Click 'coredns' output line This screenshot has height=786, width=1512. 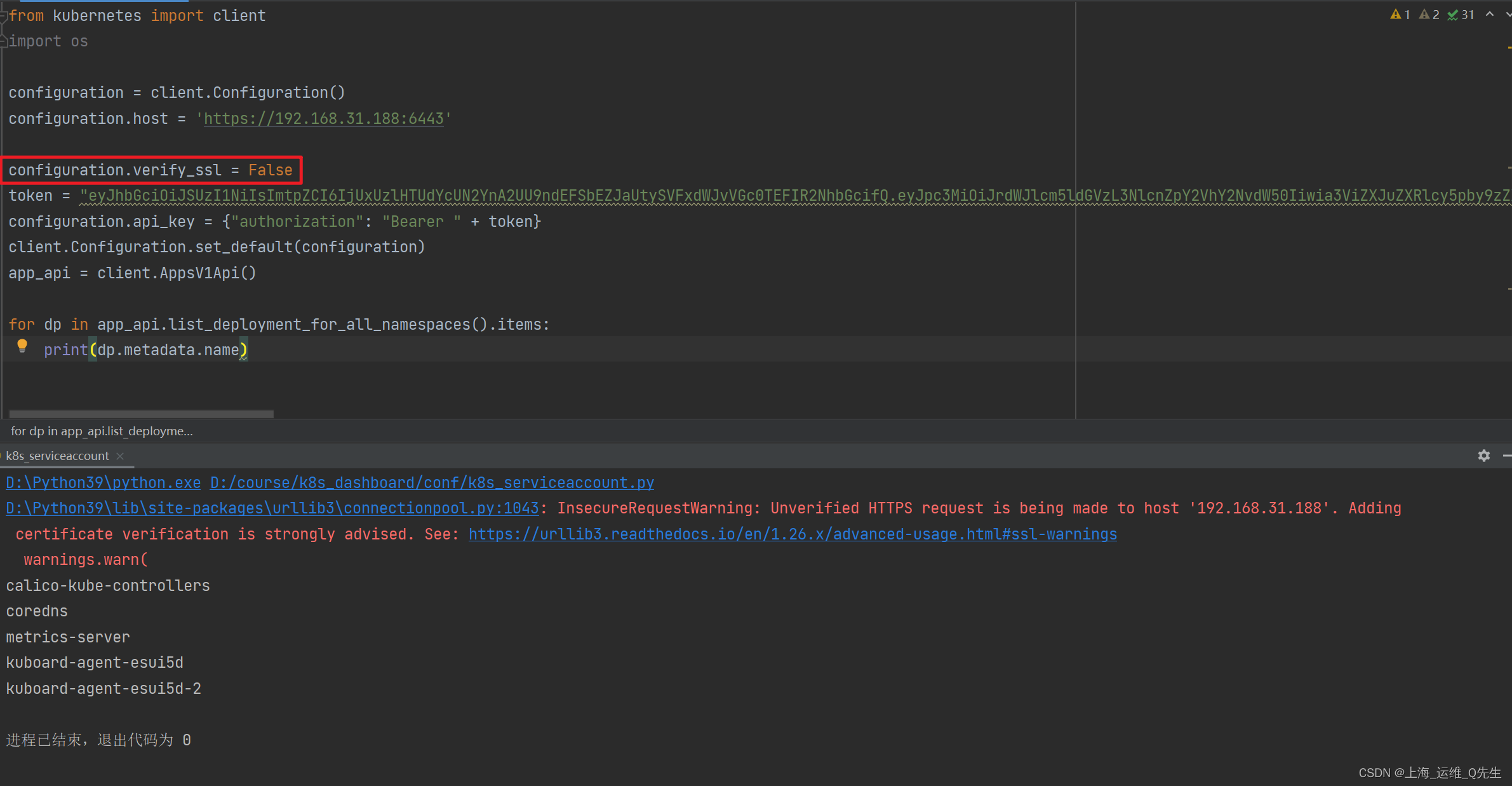[37, 611]
